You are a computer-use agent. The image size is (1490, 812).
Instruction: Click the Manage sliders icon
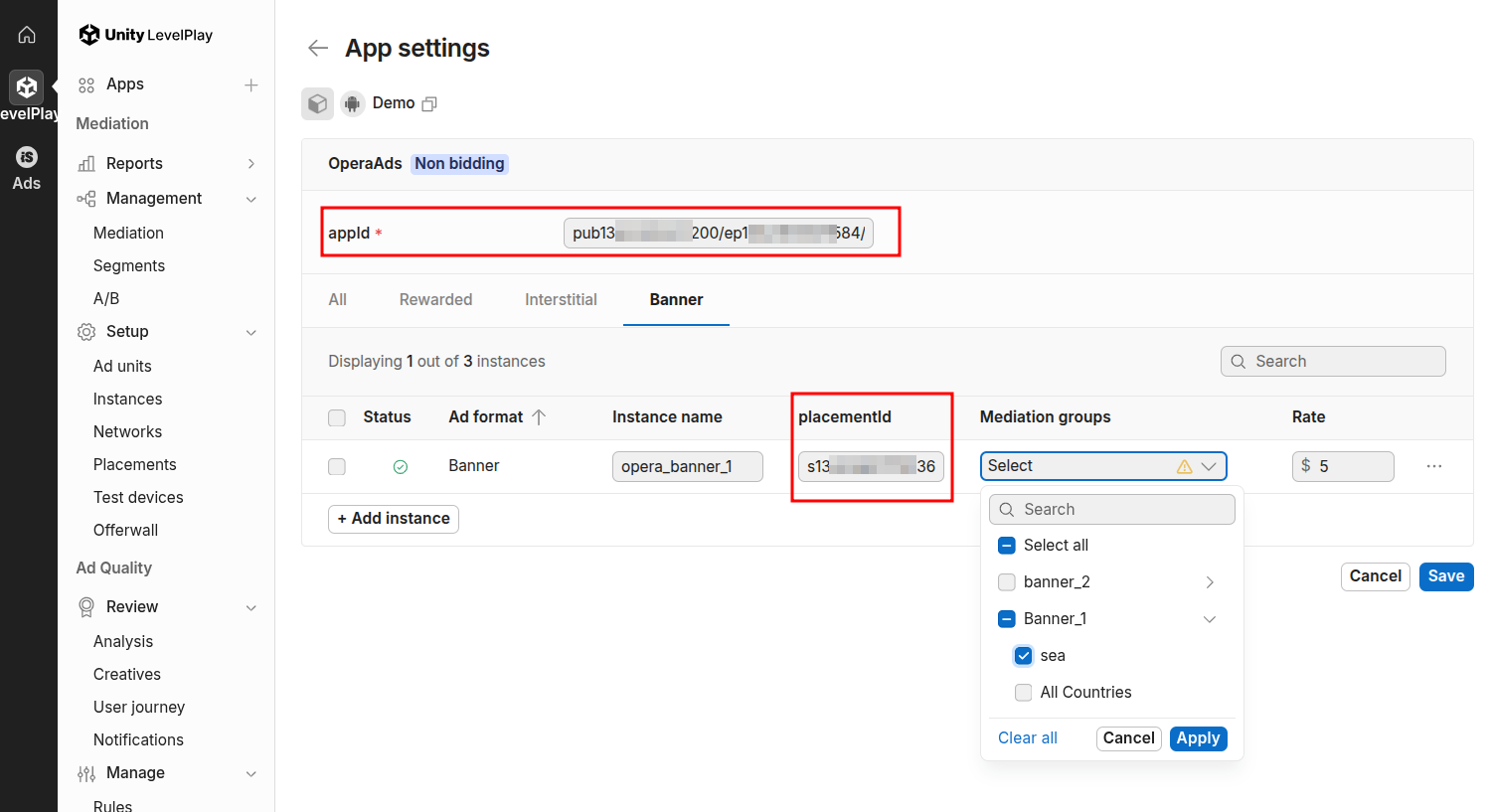[x=86, y=773]
